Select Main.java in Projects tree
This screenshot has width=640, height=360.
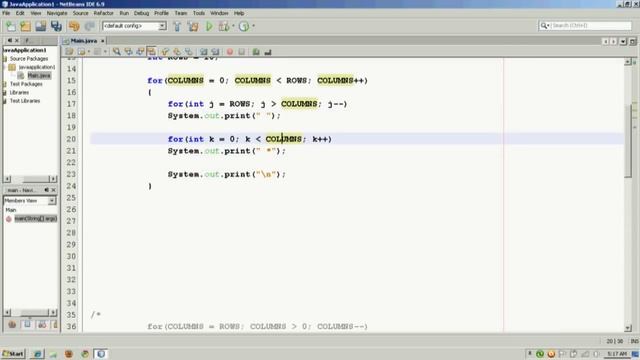(x=39, y=76)
